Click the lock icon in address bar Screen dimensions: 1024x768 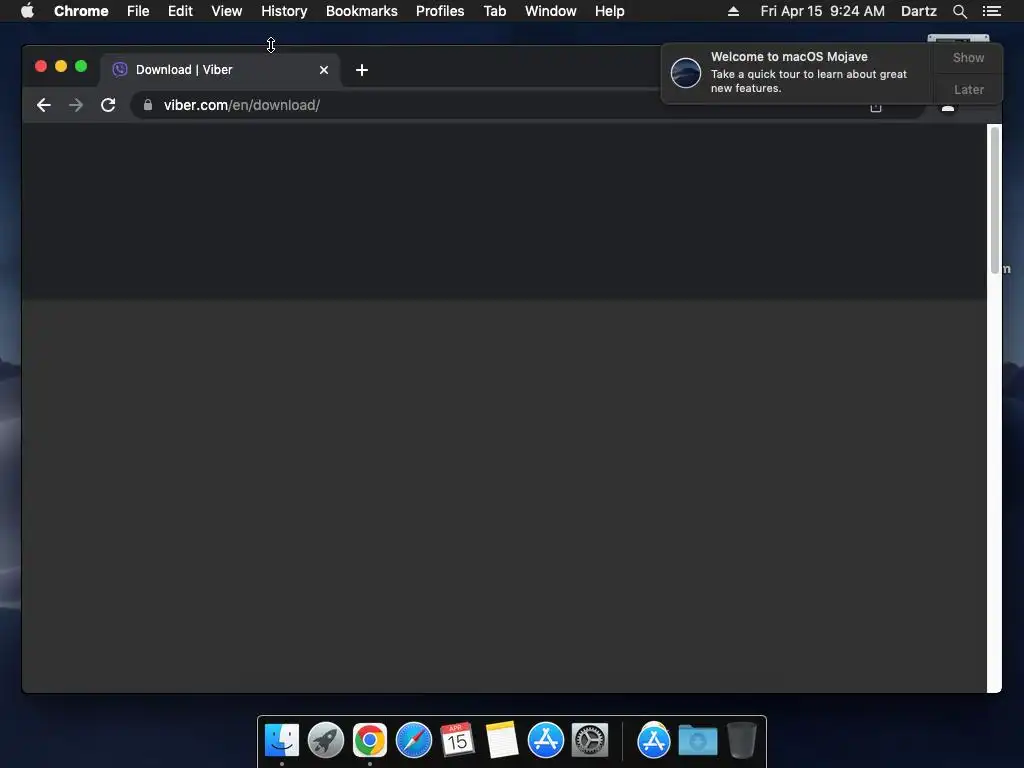tap(148, 105)
